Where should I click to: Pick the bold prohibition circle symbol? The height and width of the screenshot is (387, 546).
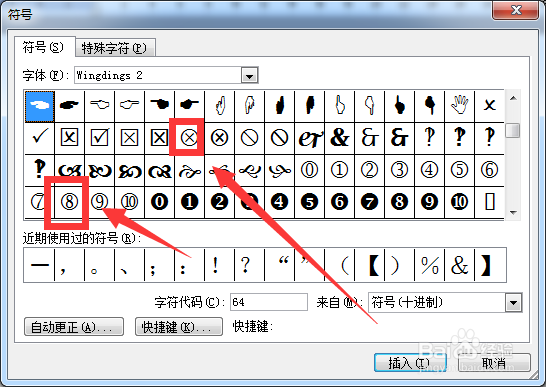tap(279, 138)
